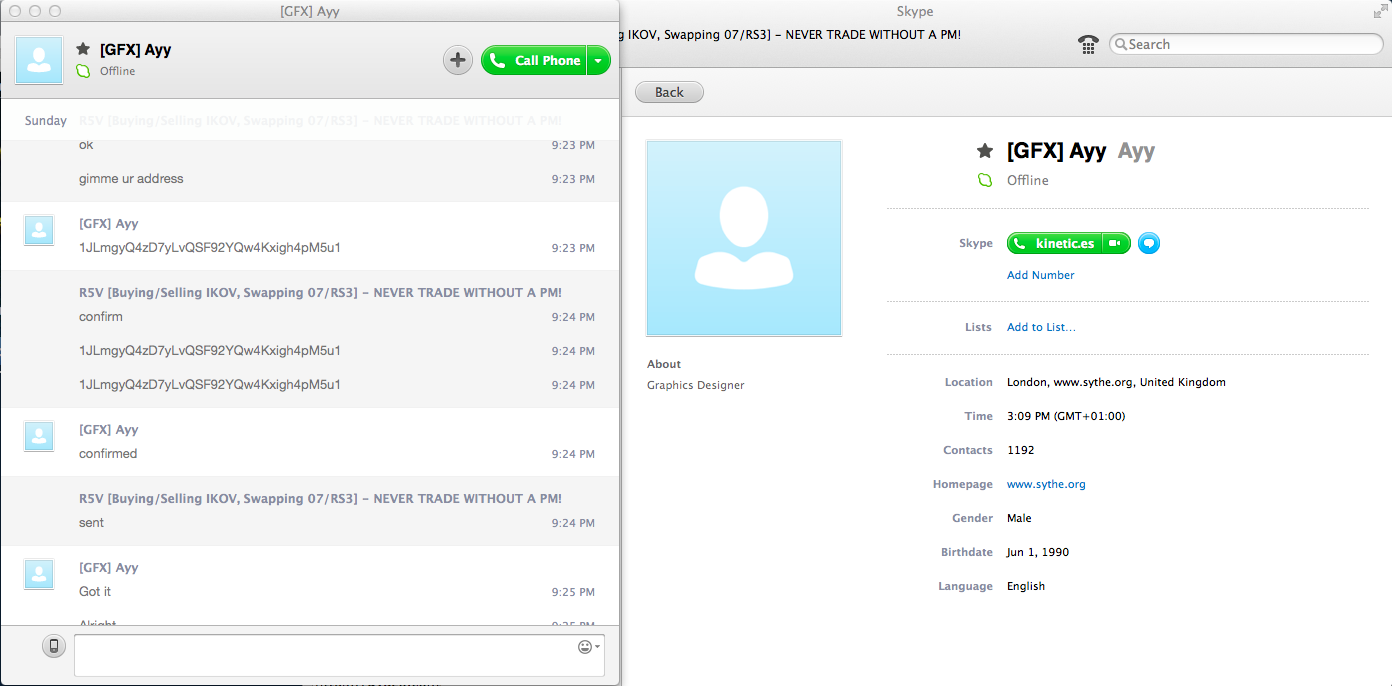Send instant message via blue chat bubble
Screen dimensions: 1392x686
click(x=1149, y=243)
